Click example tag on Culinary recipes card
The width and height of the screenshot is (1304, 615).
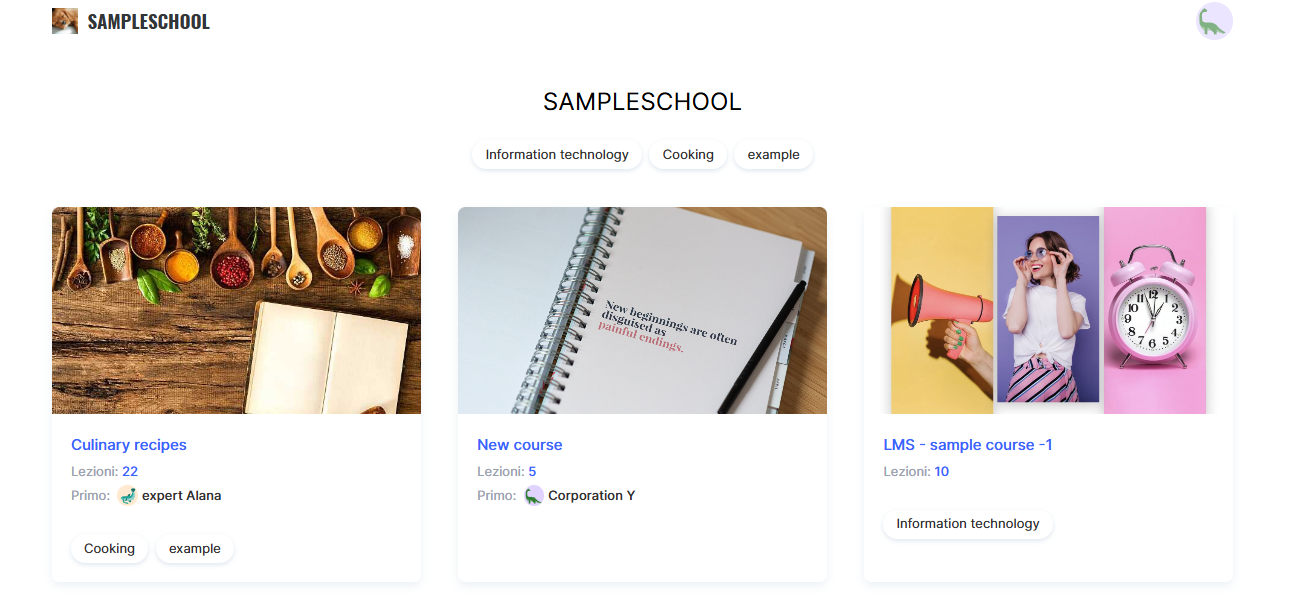pos(195,549)
